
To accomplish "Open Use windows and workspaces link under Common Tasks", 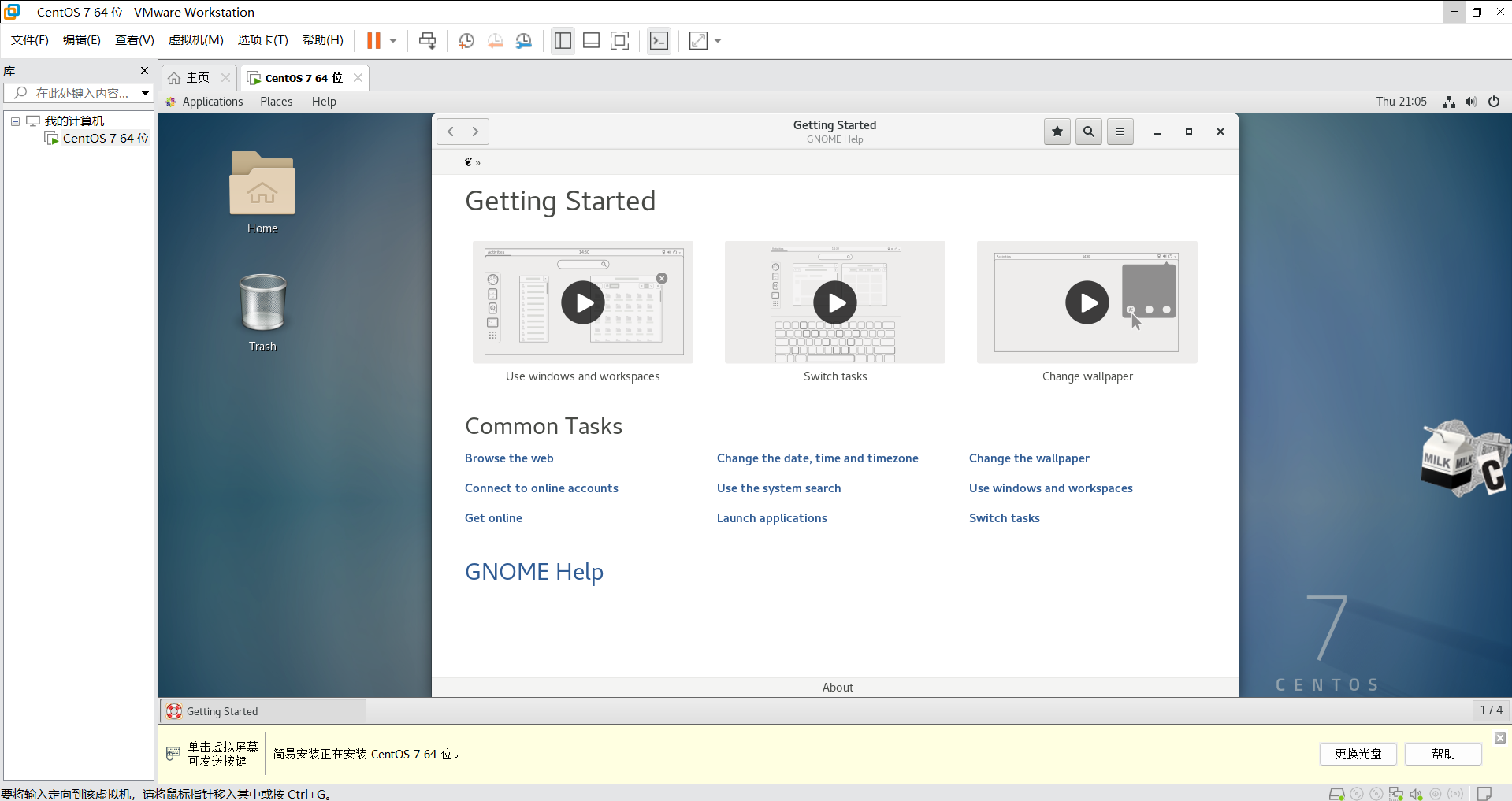I will pos(1051,488).
